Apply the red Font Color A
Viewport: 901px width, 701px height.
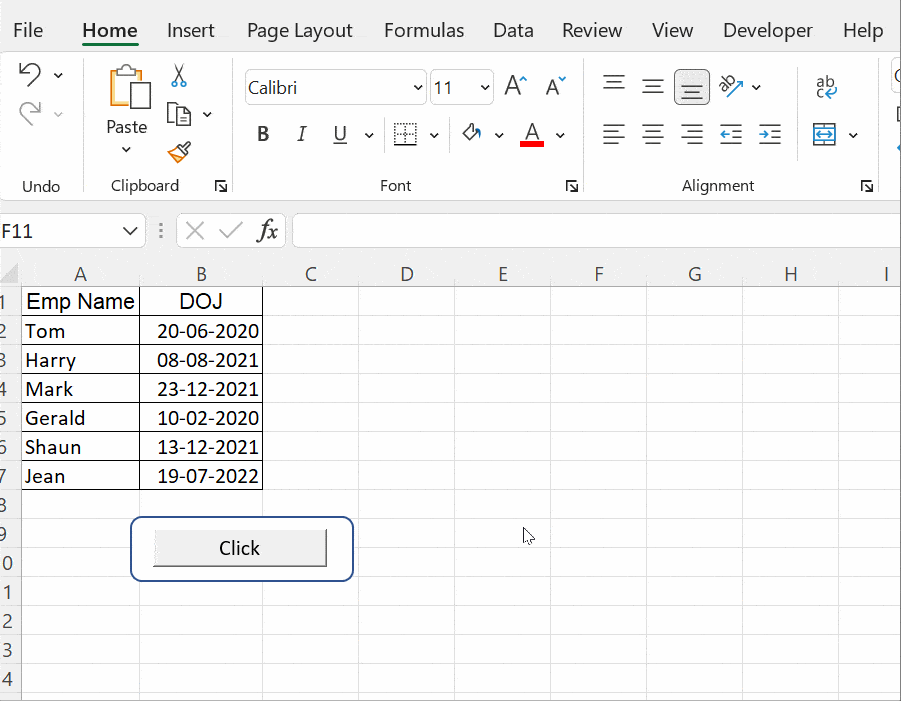point(532,134)
